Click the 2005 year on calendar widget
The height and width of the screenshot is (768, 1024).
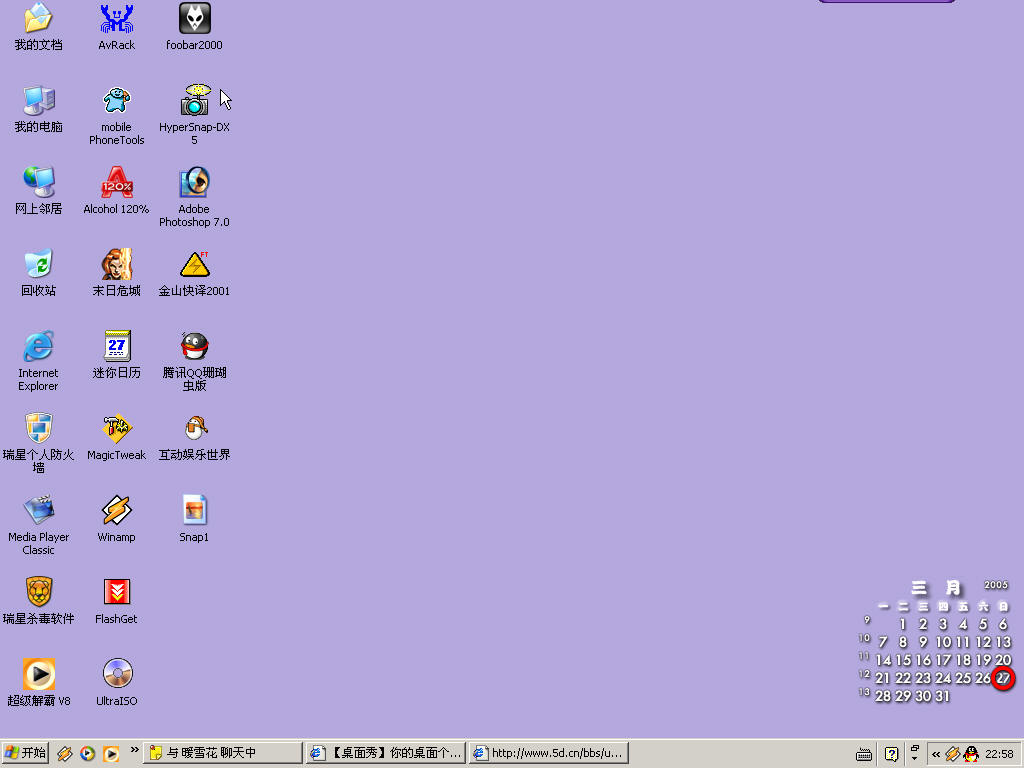pyautogui.click(x=996, y=584)
